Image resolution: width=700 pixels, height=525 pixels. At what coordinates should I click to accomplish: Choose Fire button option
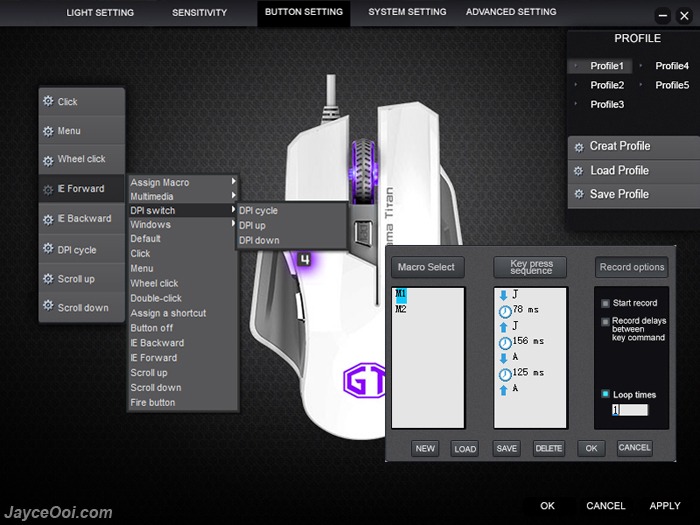[183, 403]
